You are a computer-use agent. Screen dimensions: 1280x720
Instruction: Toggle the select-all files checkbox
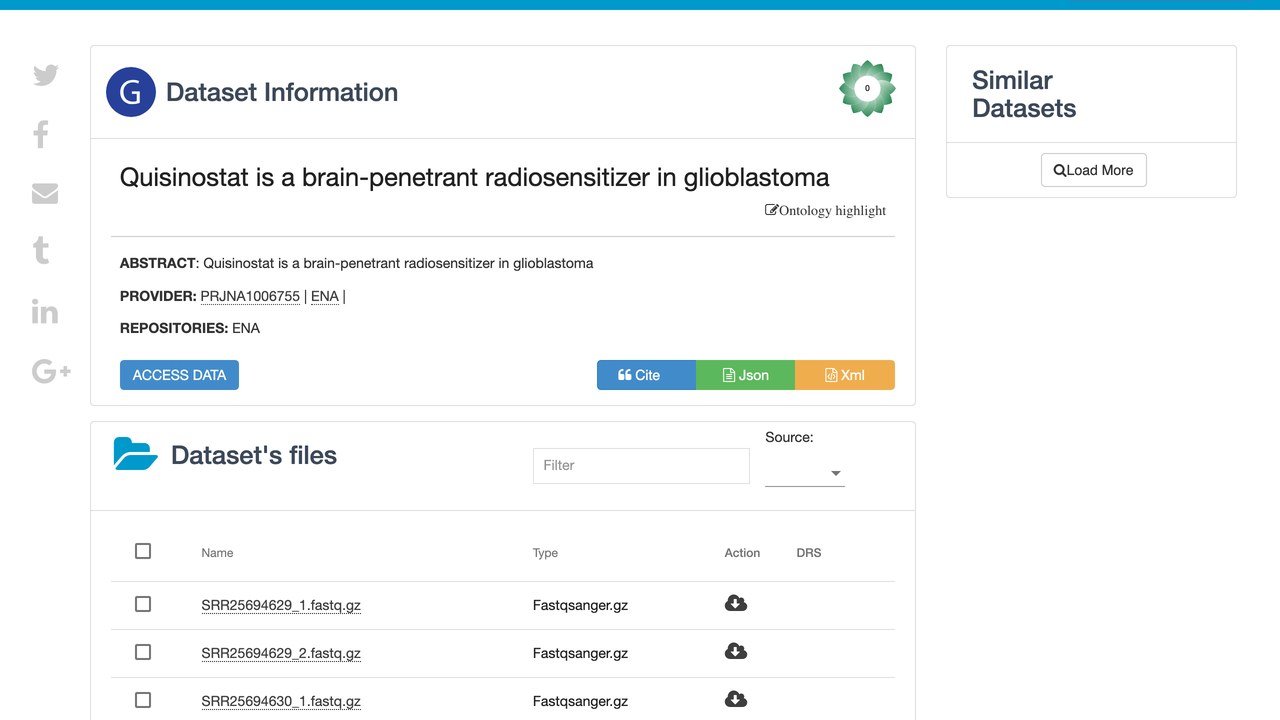(x=143, y=551)
